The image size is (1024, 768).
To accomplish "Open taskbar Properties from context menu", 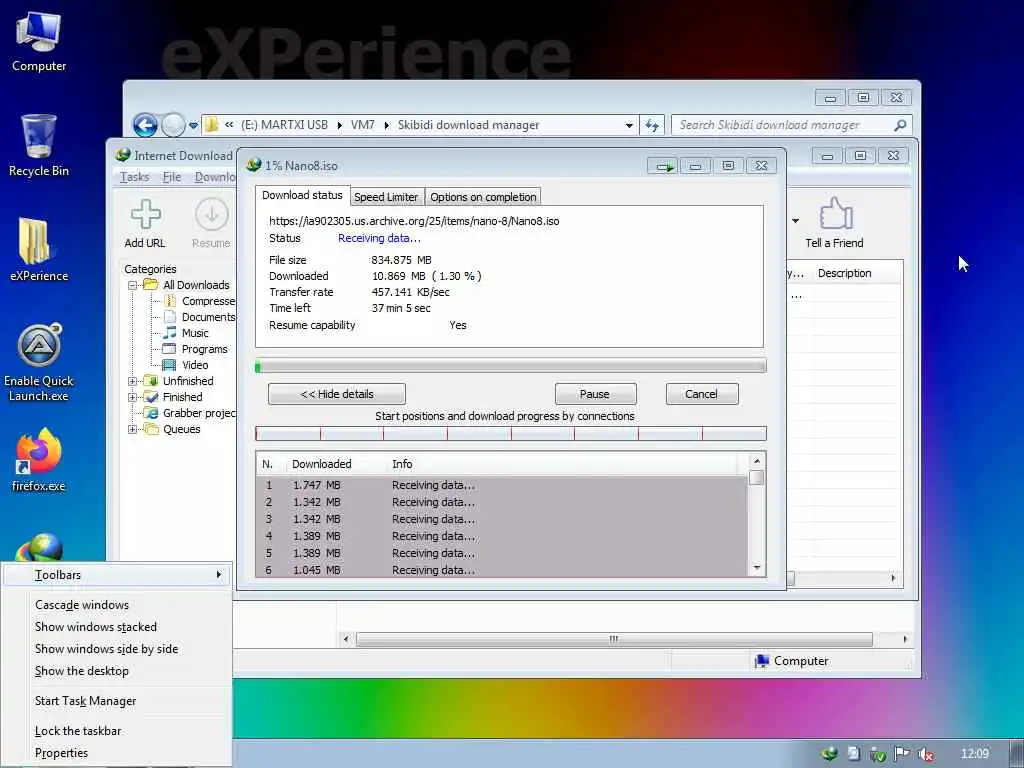I will [118, 753].
